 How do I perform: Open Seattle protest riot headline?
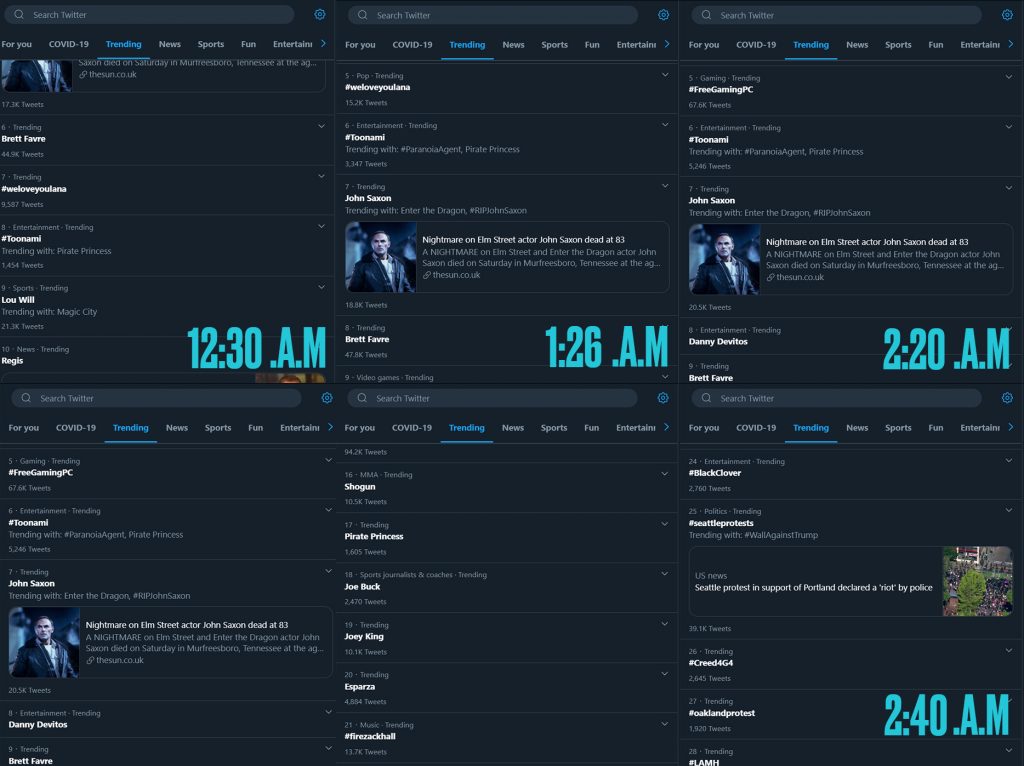click(813, 588)
